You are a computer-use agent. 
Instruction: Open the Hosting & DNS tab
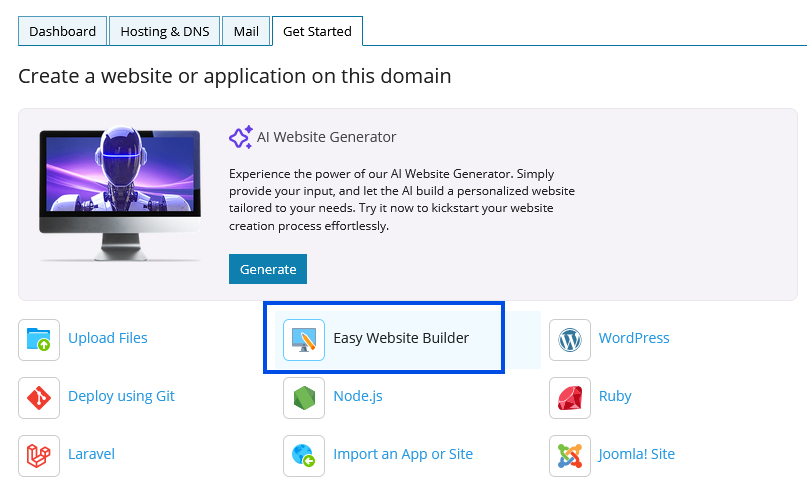pyautogui.click(x=165, y=31)
